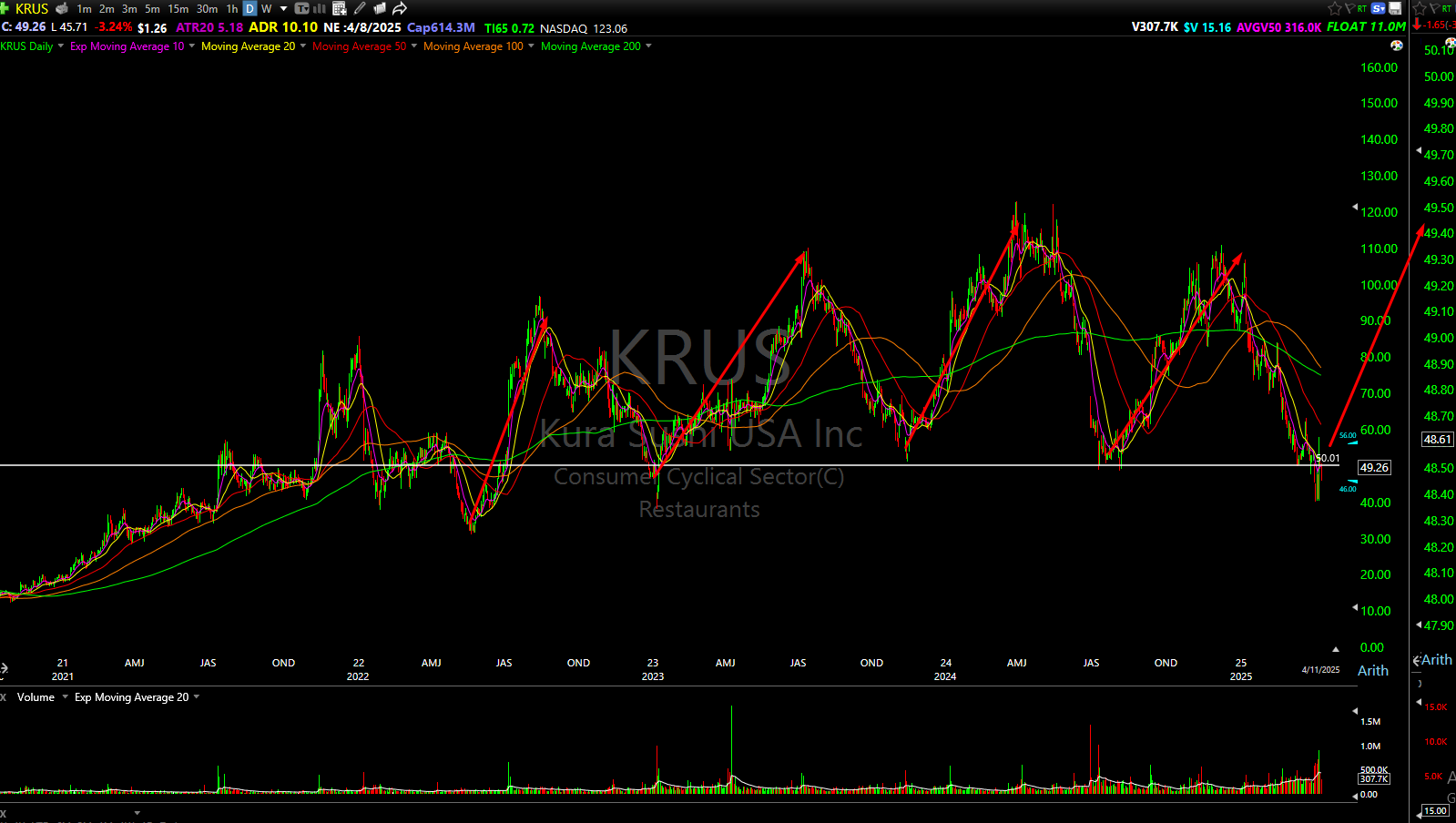
Task: Click the NE :4/8/2025 earnings date text
Action: pyautogui.click(x=362, y=28)
